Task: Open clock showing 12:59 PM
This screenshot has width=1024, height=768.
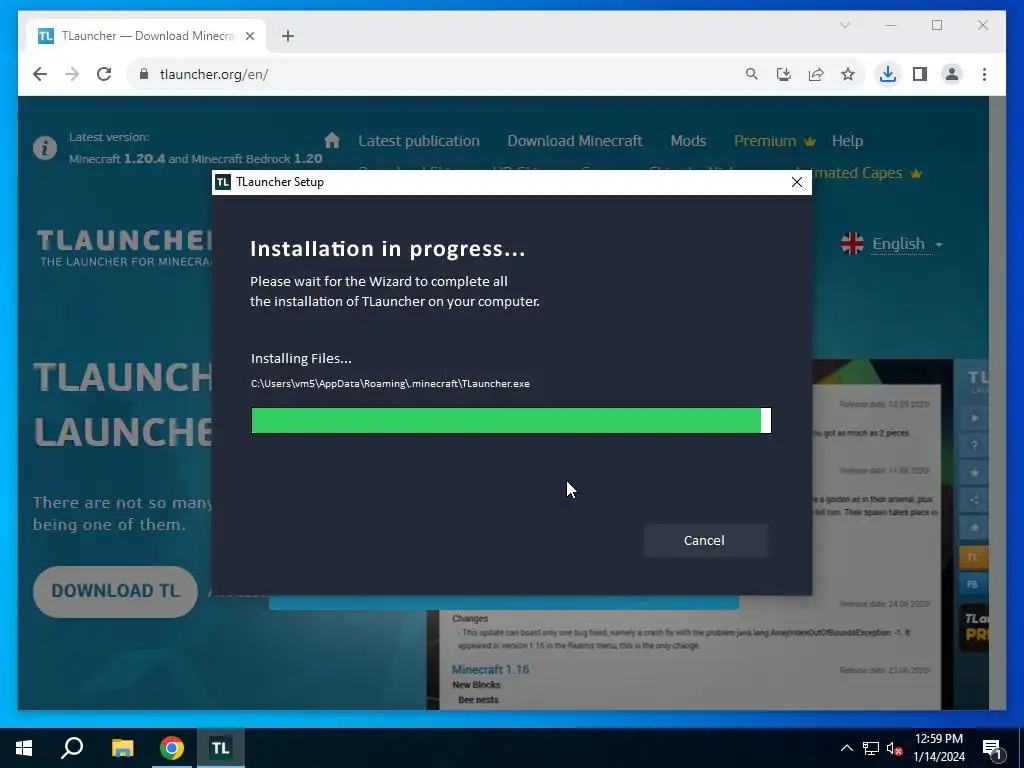Action: pos(938,748)
